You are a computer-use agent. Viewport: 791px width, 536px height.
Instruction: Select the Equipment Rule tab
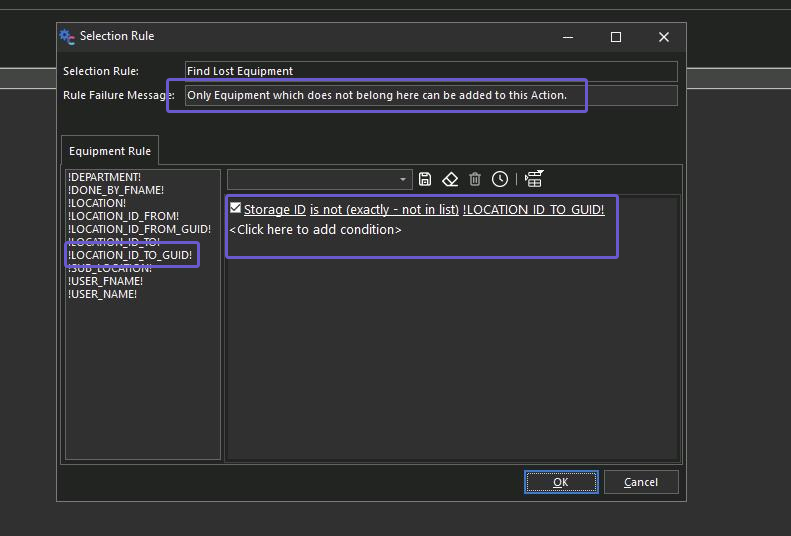[x=110, y=151]
